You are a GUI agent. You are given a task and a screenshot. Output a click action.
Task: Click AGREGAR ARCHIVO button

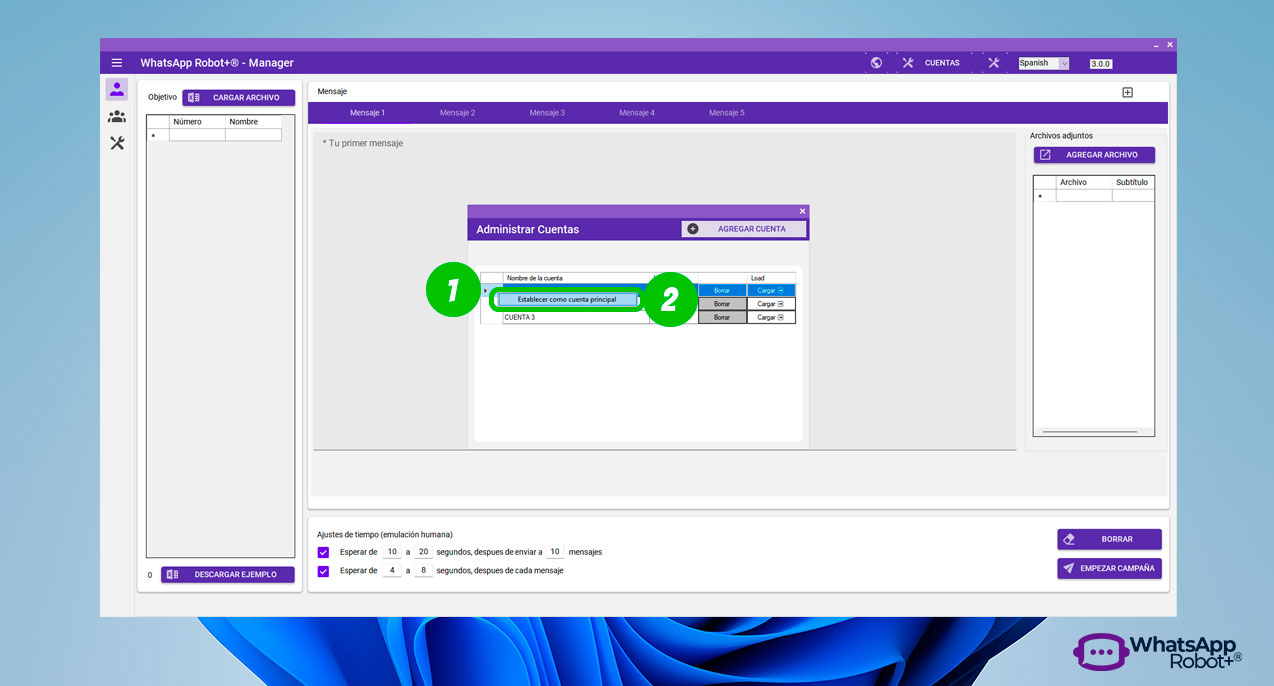point(1094,155)
